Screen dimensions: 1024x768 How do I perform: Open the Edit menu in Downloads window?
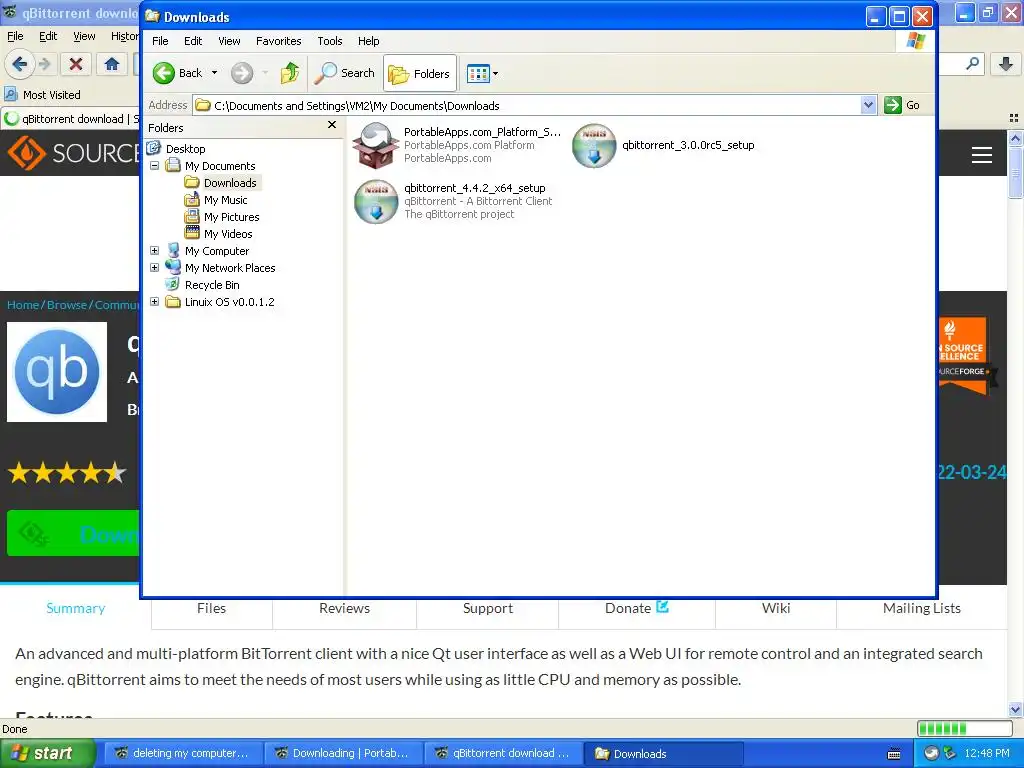point(193,41)
